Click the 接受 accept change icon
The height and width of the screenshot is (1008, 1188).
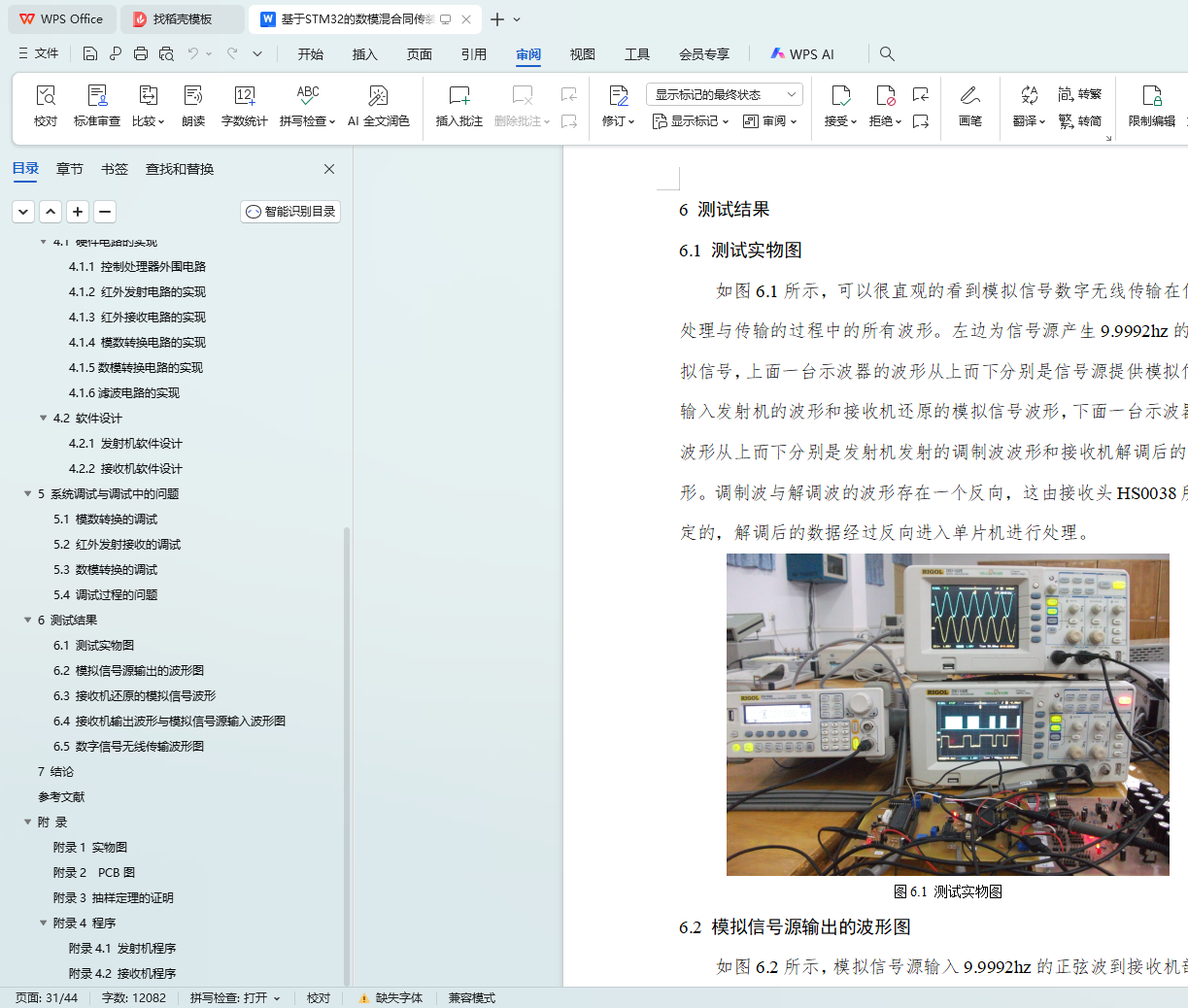pos(840,95)
